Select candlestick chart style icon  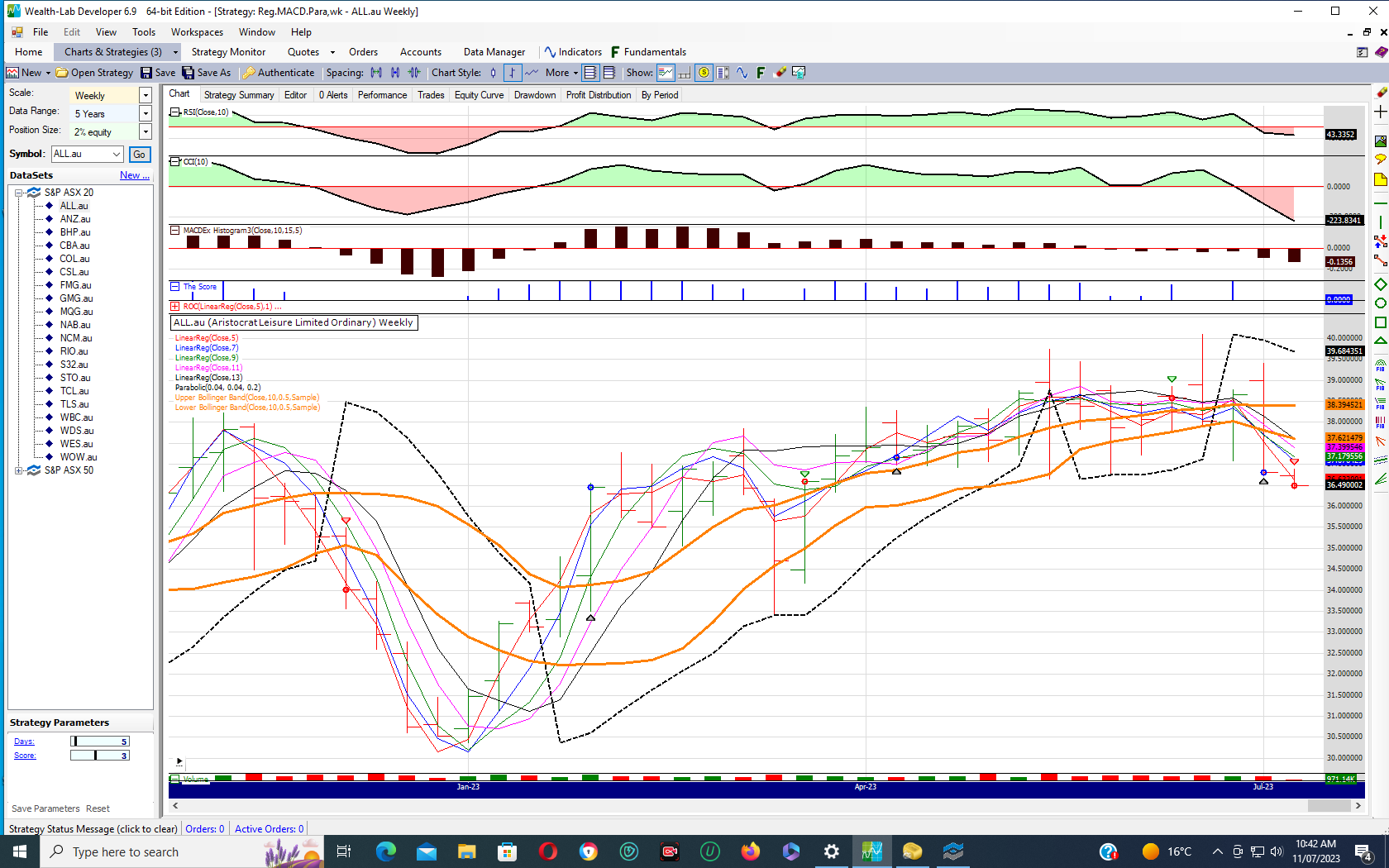[x=494, y=73]
